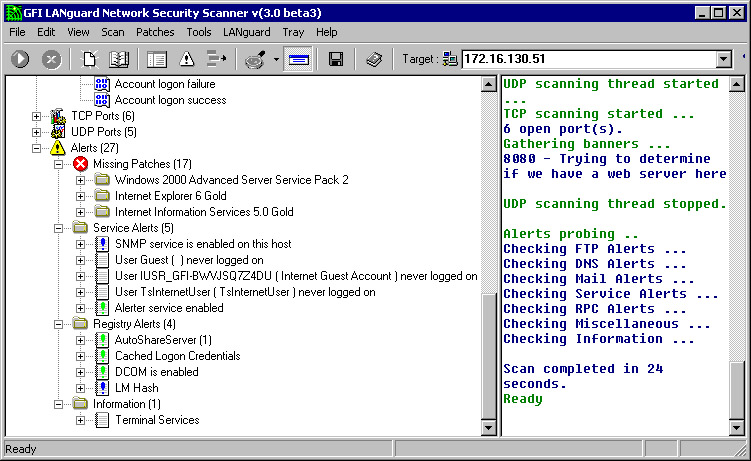Open the LANguard menu
Image resolution: width=751 pixels, height=461 pixels.
tap(247, 32)
